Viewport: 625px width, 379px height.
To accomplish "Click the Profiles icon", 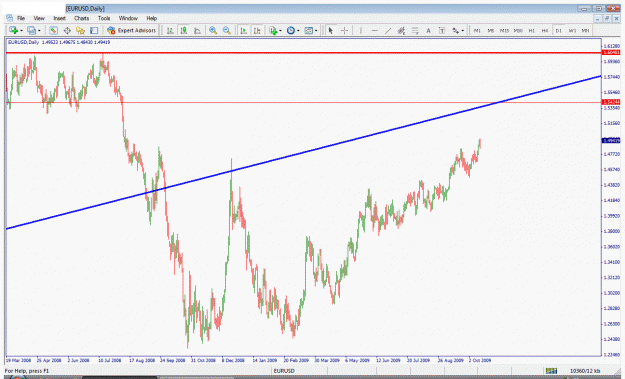I will pyautogui.click(x=31, y=30).
